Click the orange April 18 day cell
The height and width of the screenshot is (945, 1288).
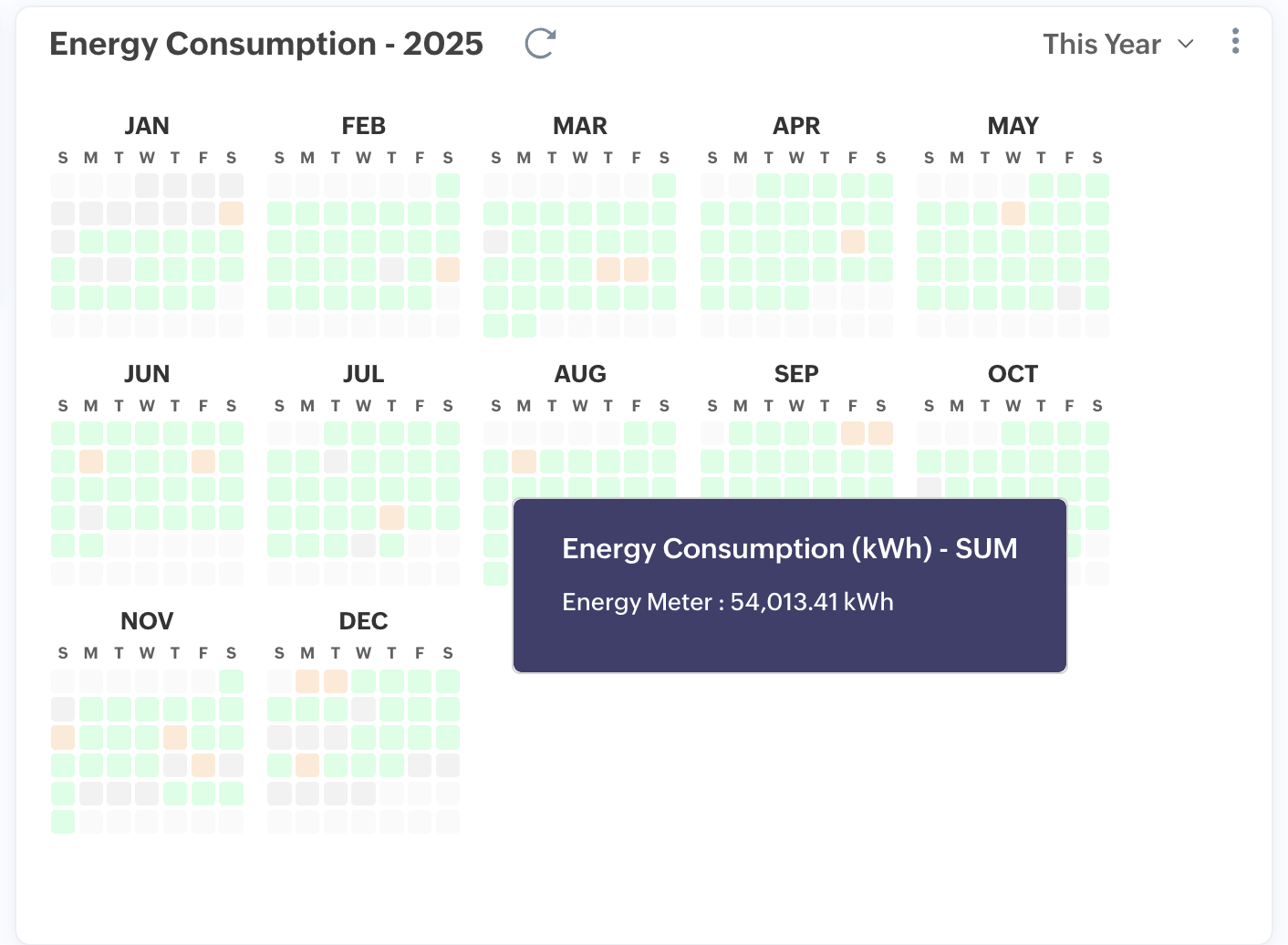click(x=853, y=242)
